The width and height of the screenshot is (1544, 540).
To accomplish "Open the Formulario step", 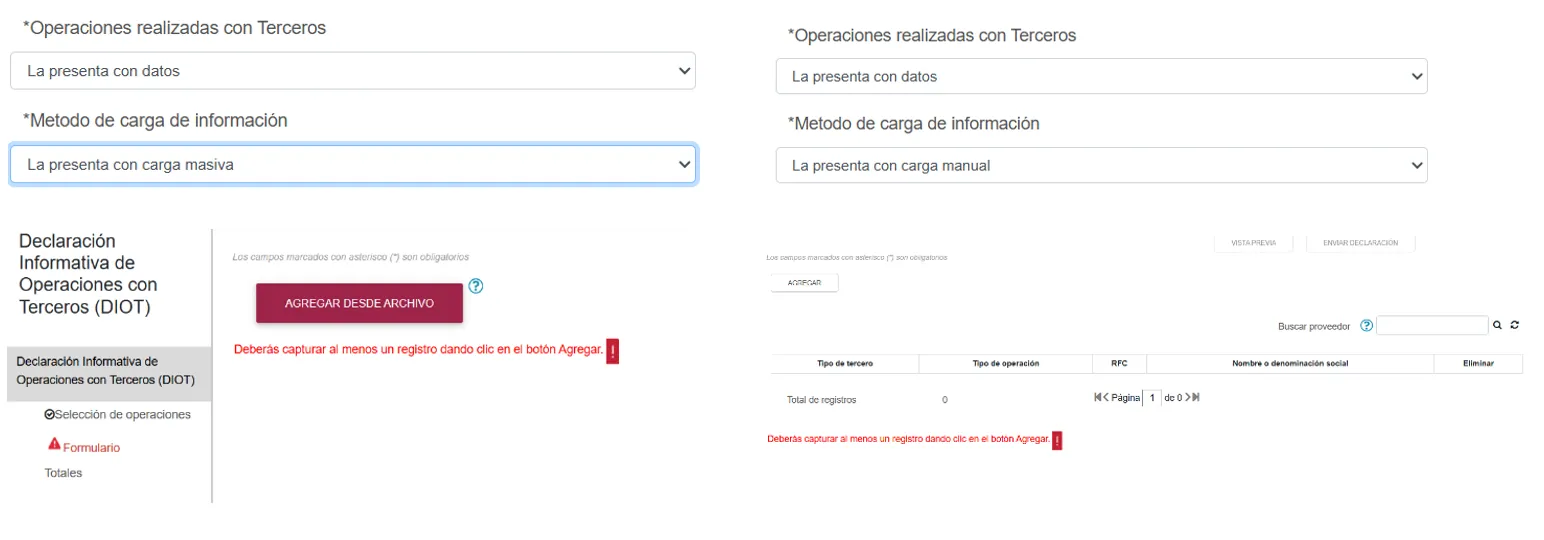I will (x=91, y=448).
